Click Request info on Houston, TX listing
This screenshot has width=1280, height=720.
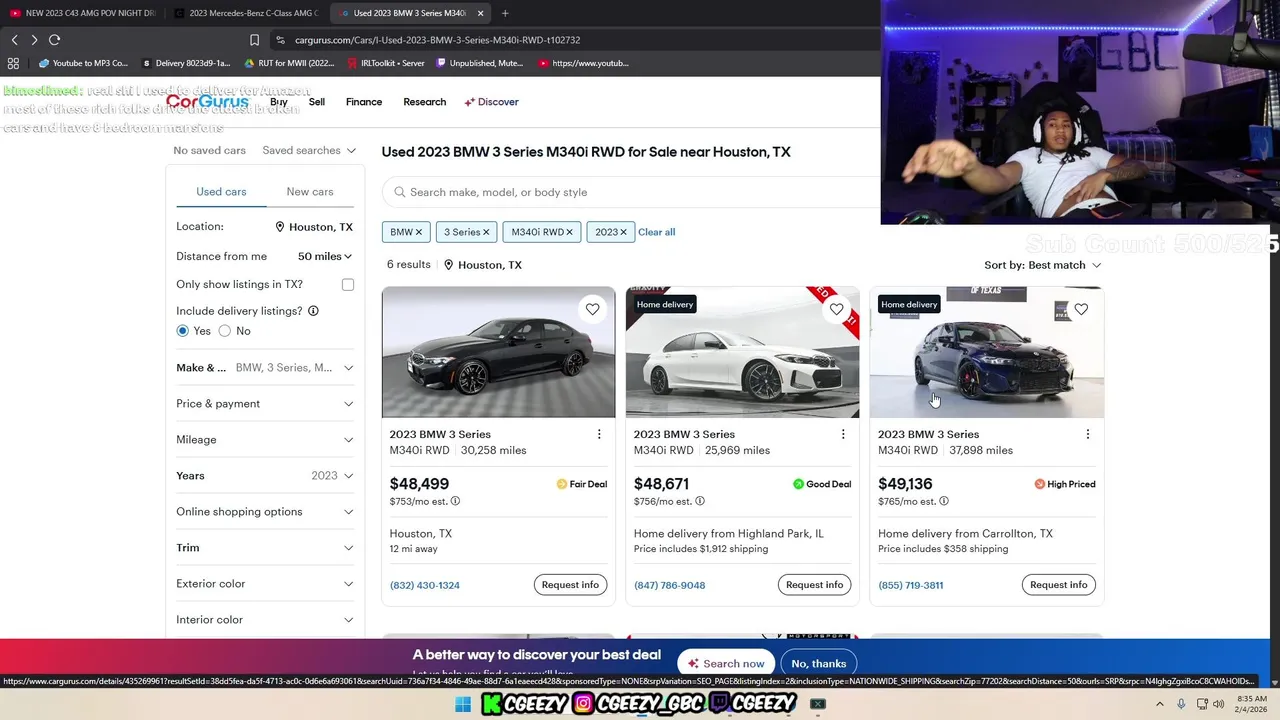click(570, 585)
